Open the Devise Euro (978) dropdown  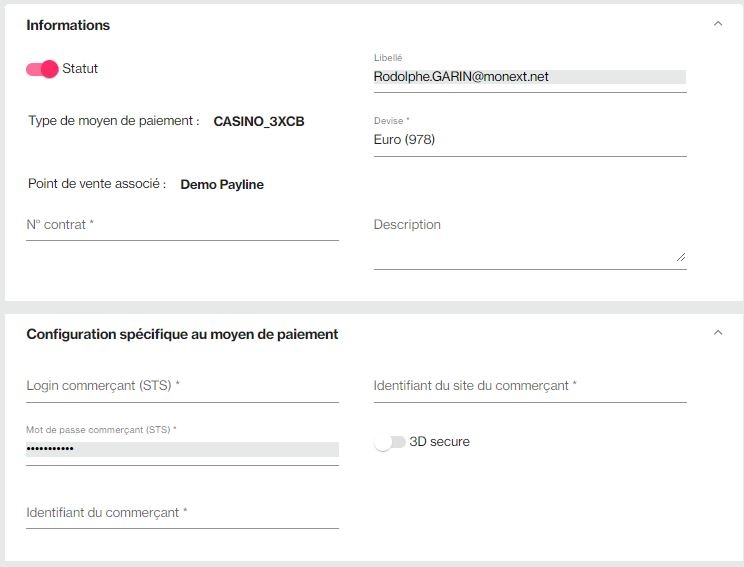click(530, 139)
